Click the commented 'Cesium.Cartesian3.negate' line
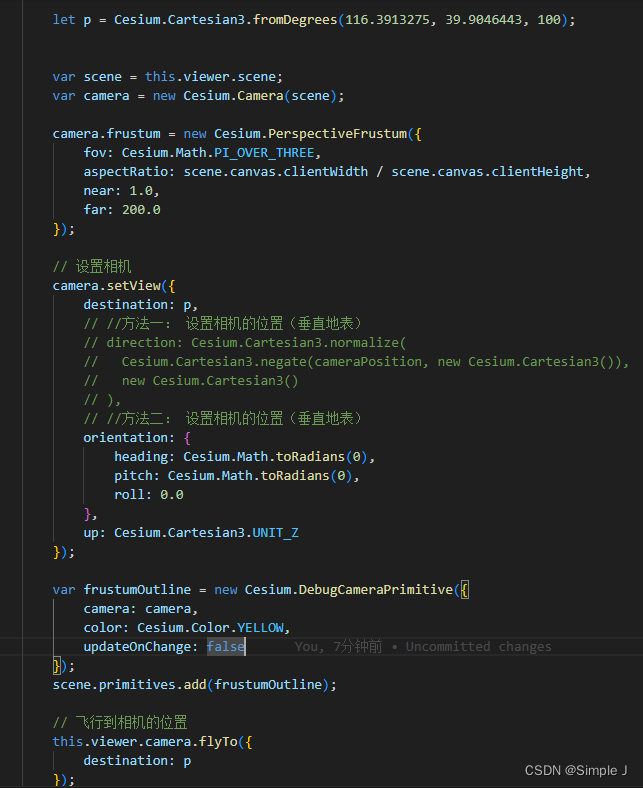The width and height of the screenshot is (643, 788). point(356,362)
